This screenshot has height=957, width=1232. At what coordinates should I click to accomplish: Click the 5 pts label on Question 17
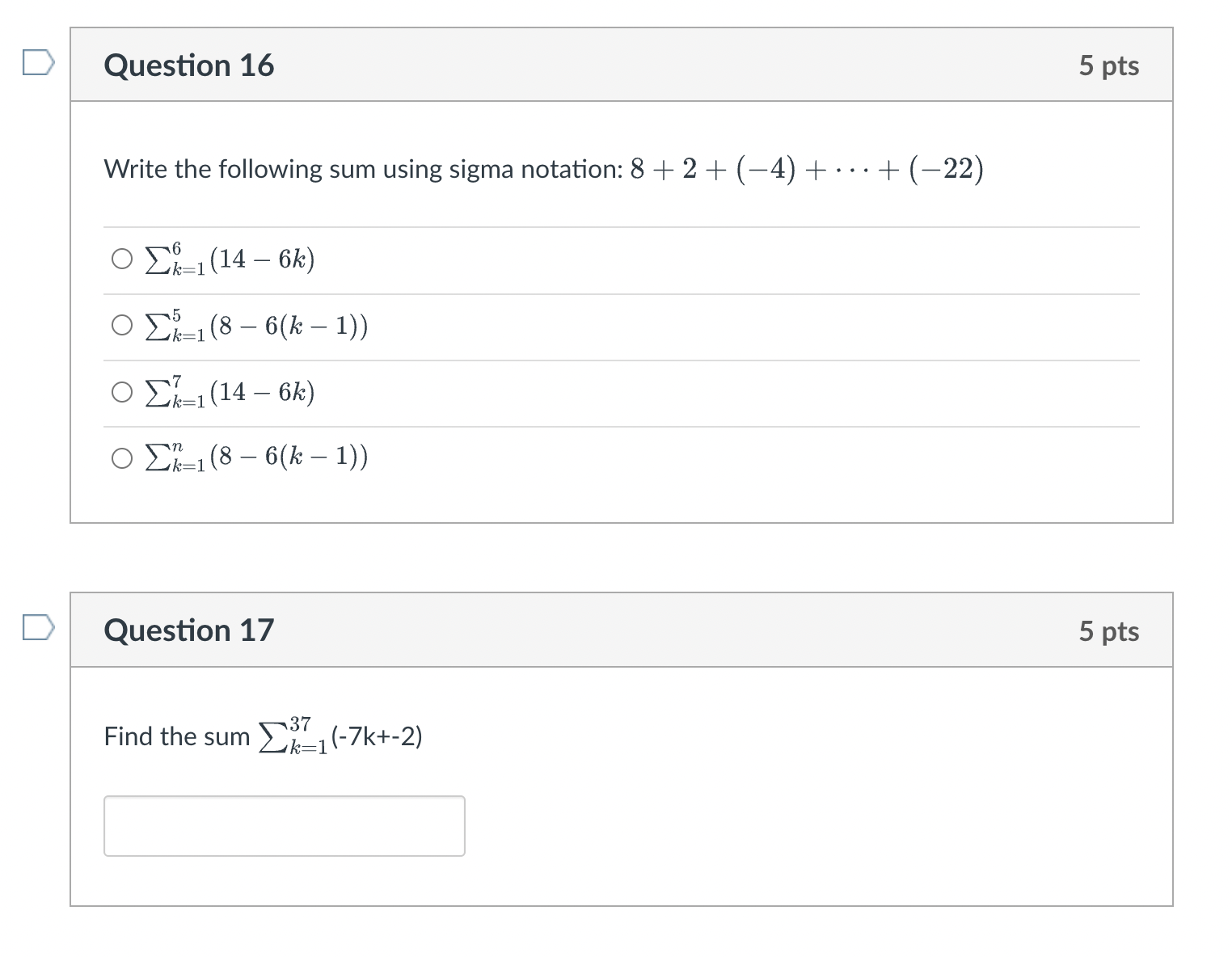coord(1109,630)
